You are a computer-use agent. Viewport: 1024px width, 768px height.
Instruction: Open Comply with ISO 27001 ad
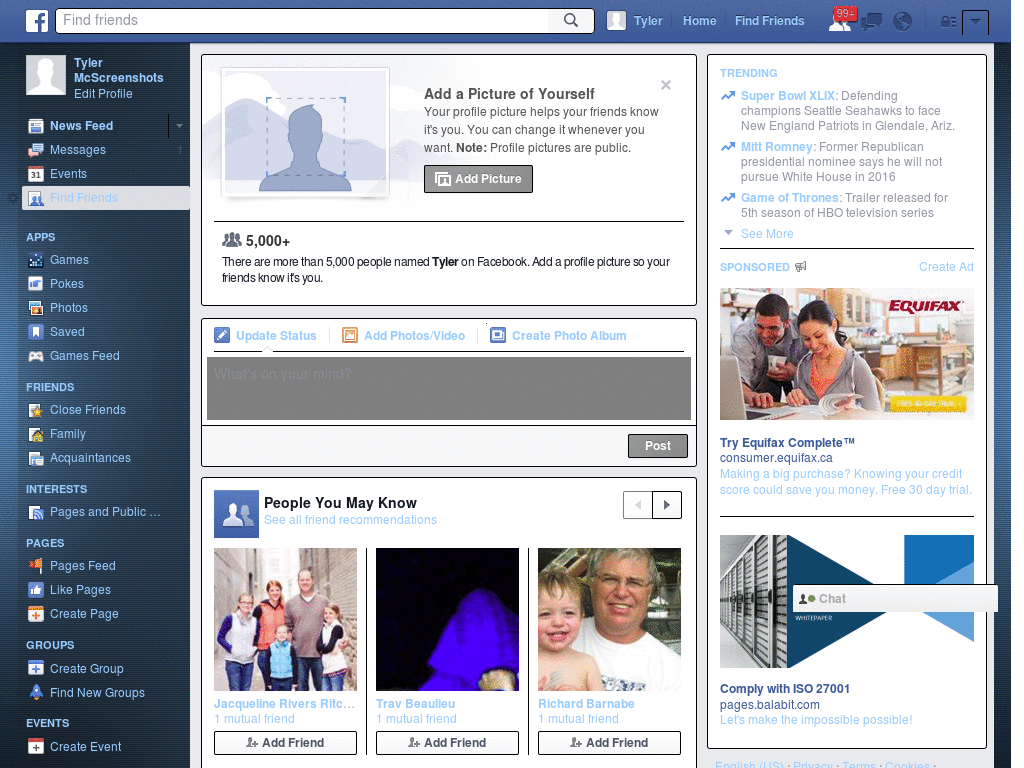[784, 689]
